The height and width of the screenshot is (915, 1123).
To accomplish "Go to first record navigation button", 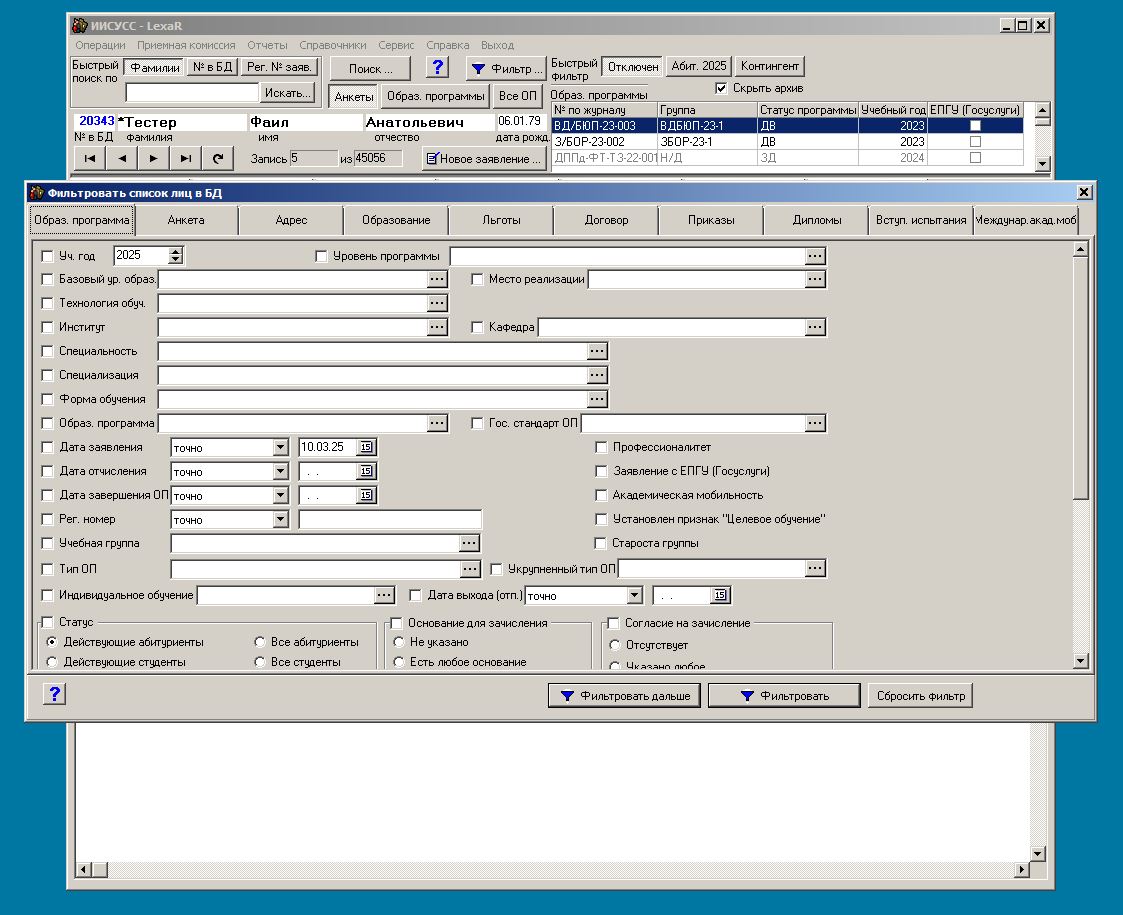I will [90, 158].
